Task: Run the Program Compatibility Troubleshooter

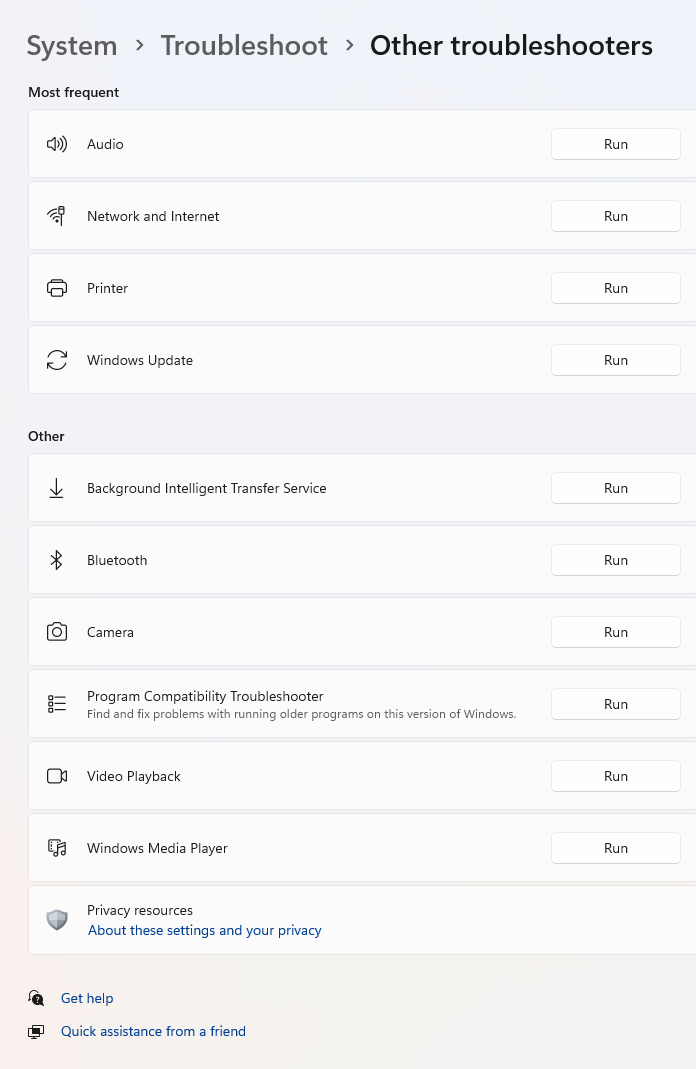Action: 616,704
